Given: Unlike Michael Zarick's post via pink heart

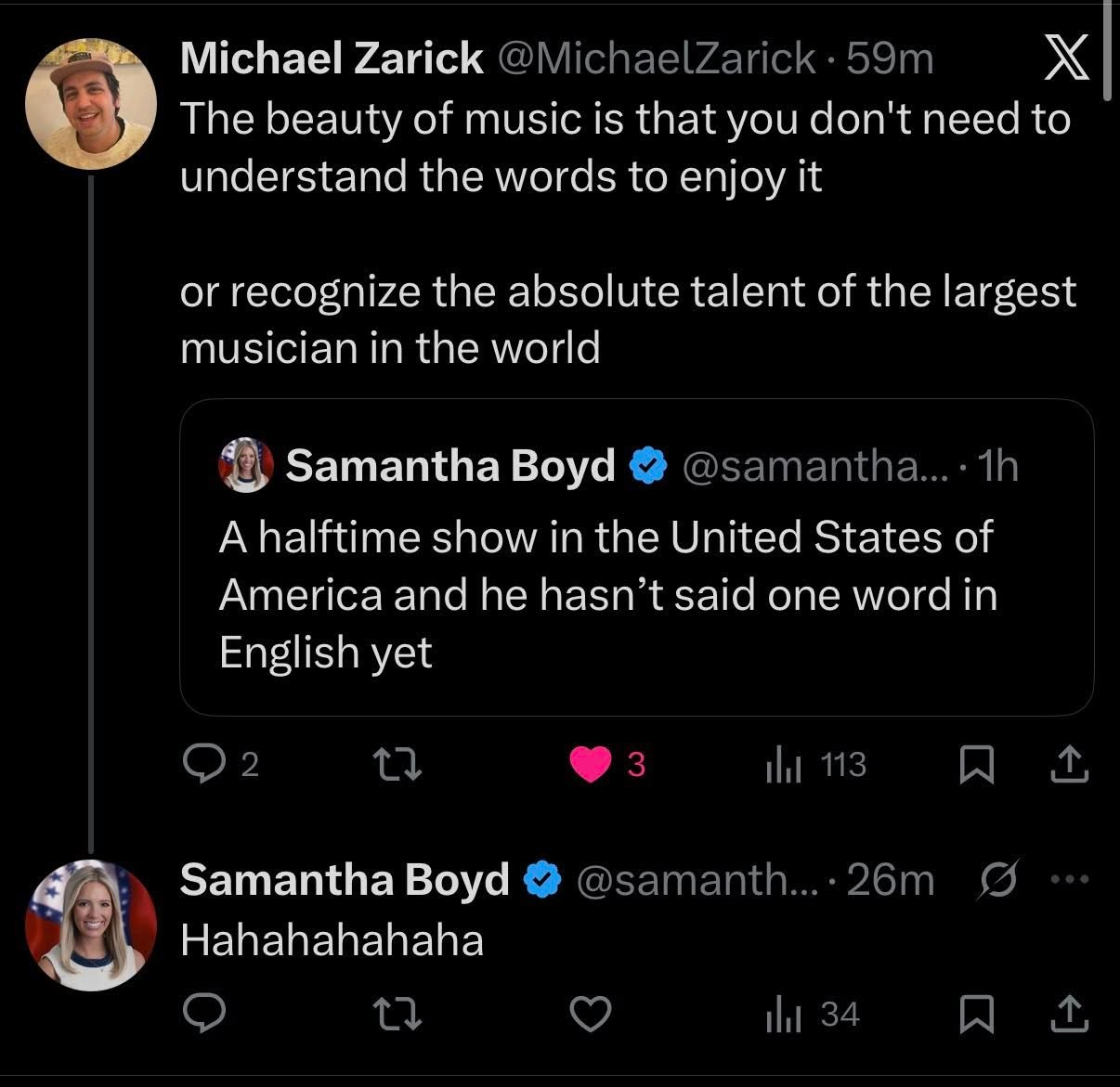Looking at the screenshot, I should click(592, 764).
